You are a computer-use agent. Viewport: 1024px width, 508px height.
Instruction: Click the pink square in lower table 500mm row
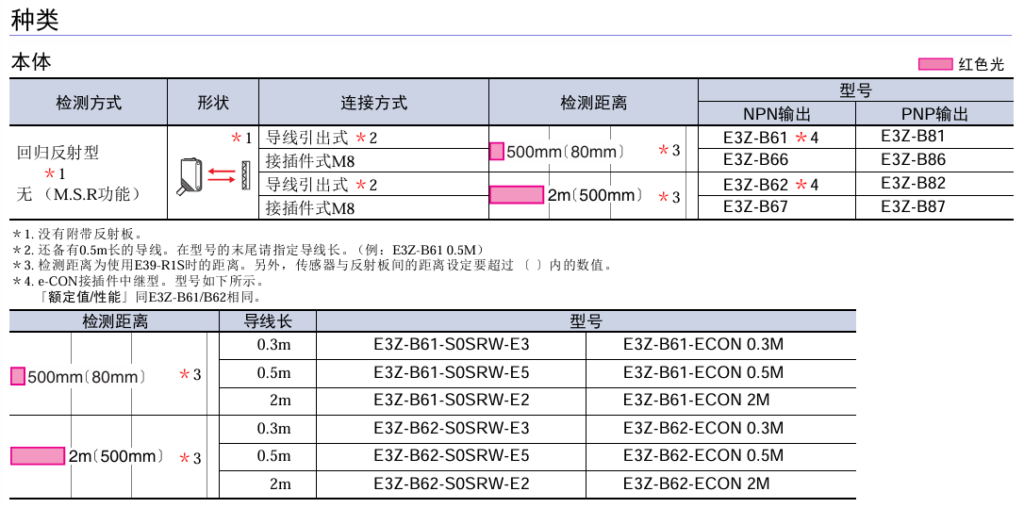[x=17, y=376]
